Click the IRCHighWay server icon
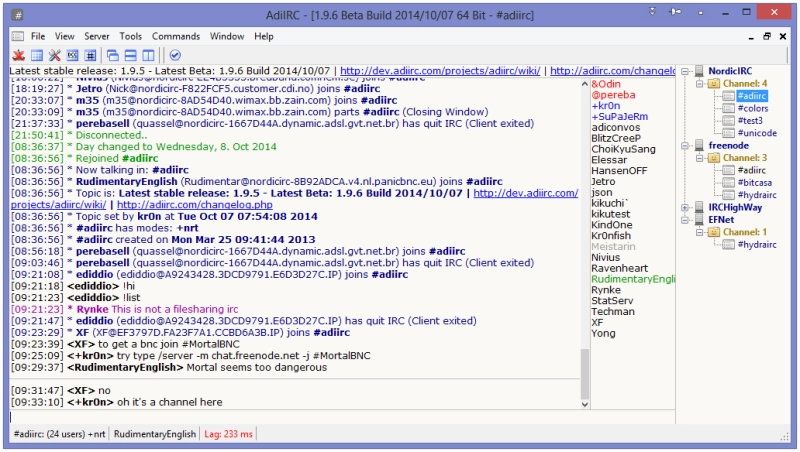Image resolution: width=800 pixels, height=452 pixels. click(x=699, y=207)
